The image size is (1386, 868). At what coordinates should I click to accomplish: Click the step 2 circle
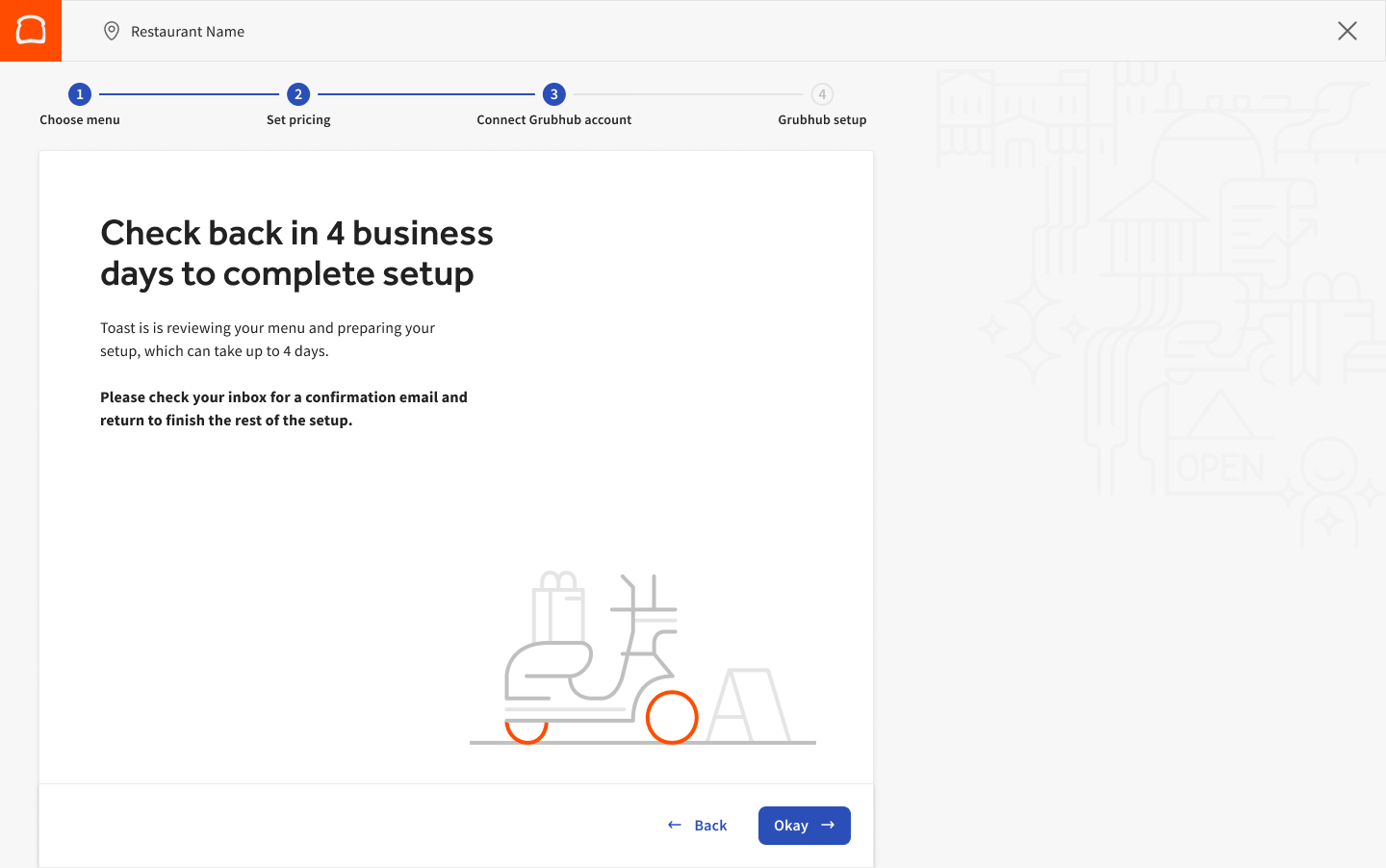click(x=298, y=94)
